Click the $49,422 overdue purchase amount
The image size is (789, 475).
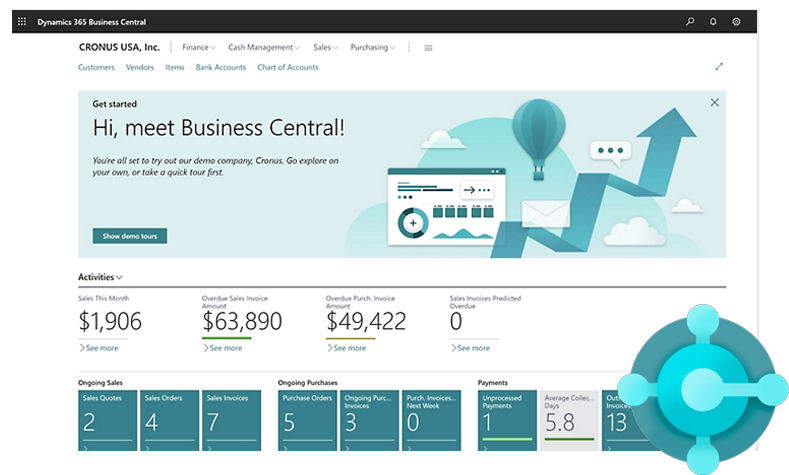(x=366, y=322)
